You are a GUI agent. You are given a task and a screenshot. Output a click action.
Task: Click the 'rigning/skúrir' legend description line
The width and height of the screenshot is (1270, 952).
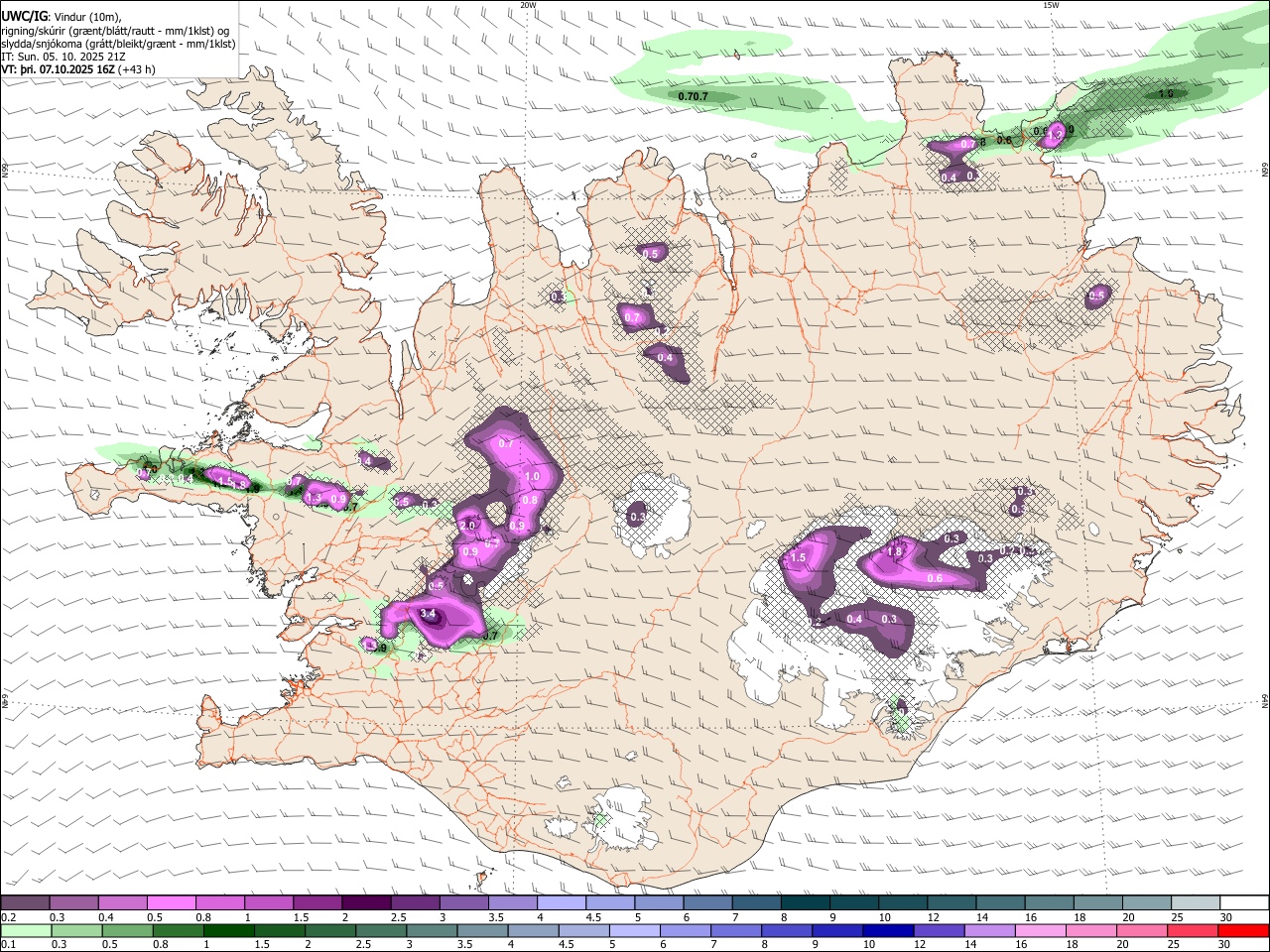click(x=116, y=30)
